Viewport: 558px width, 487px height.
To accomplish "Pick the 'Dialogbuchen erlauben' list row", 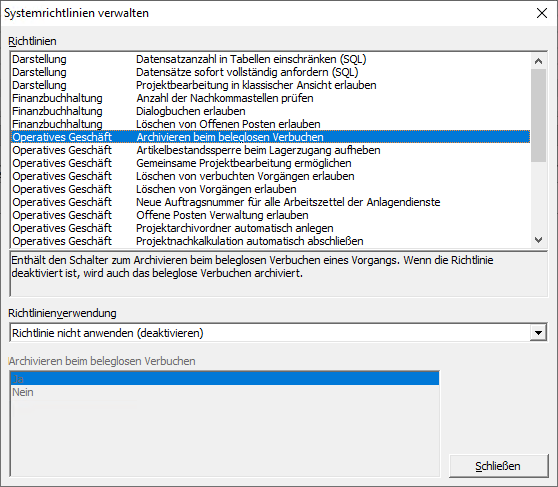I will pyautogui.click(x=270, y=111).
